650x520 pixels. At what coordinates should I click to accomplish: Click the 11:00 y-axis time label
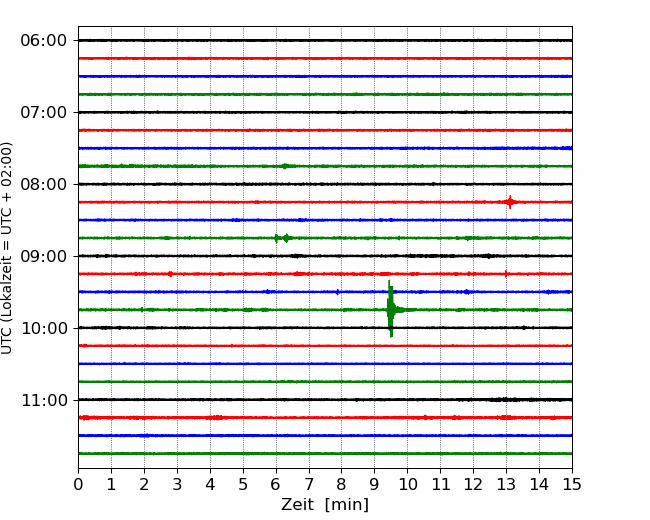(x=44, y=401)
